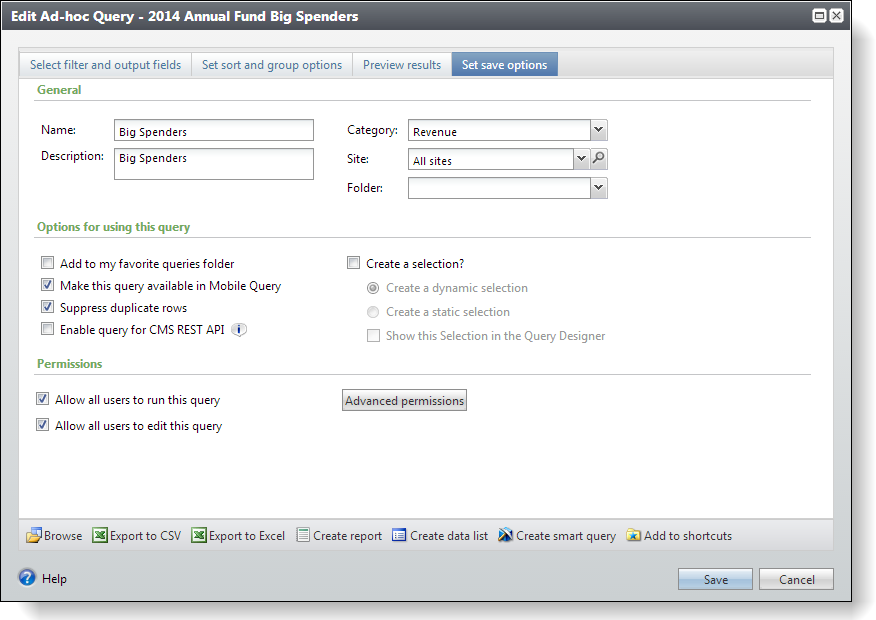Screen dimensions: 876x620
Task: Enable query for CMS REST API checkbox
Action: pyautogui.click(x=47, y=329)
